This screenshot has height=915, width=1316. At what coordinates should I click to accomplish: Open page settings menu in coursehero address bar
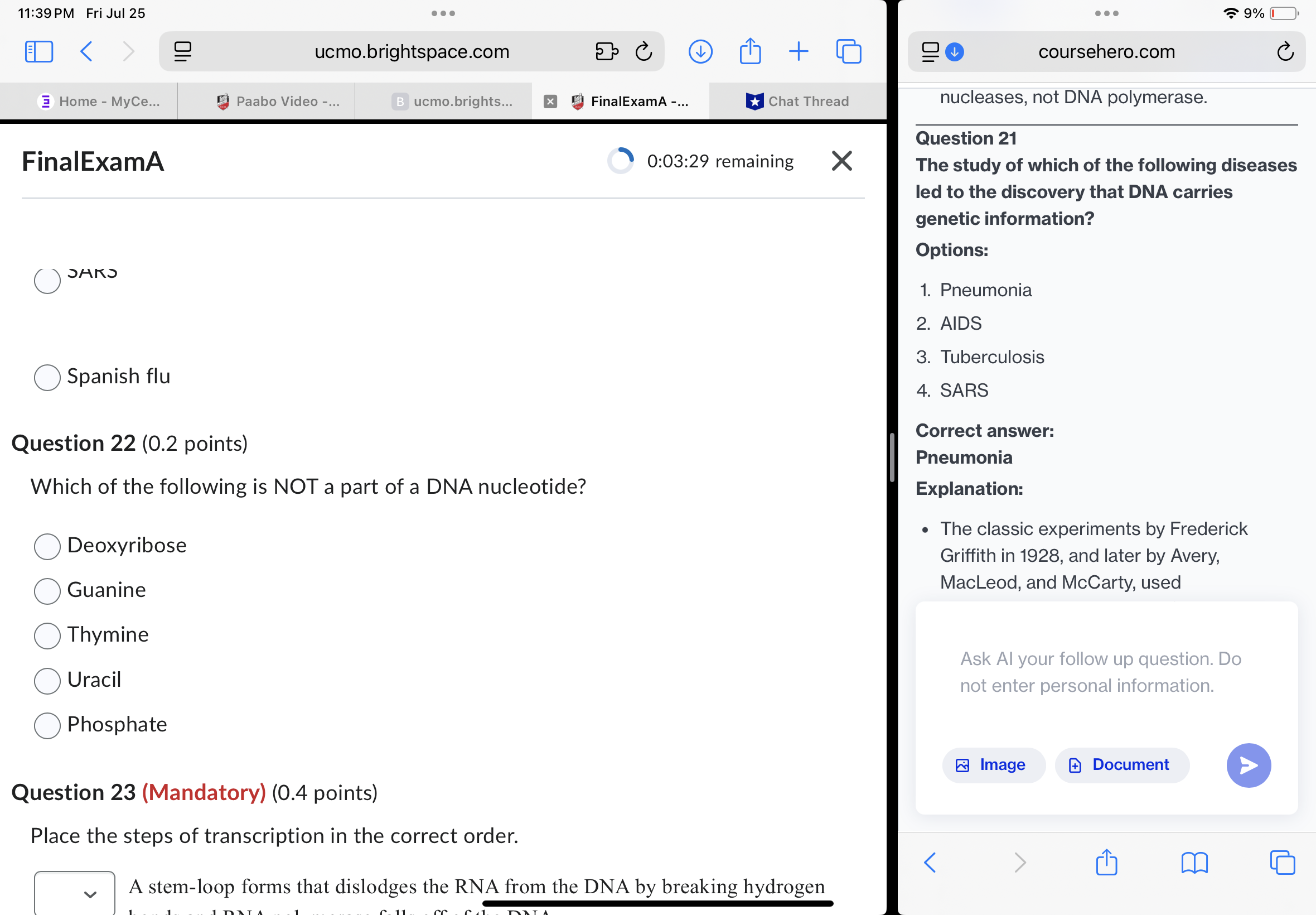click(x=931, y=51)
